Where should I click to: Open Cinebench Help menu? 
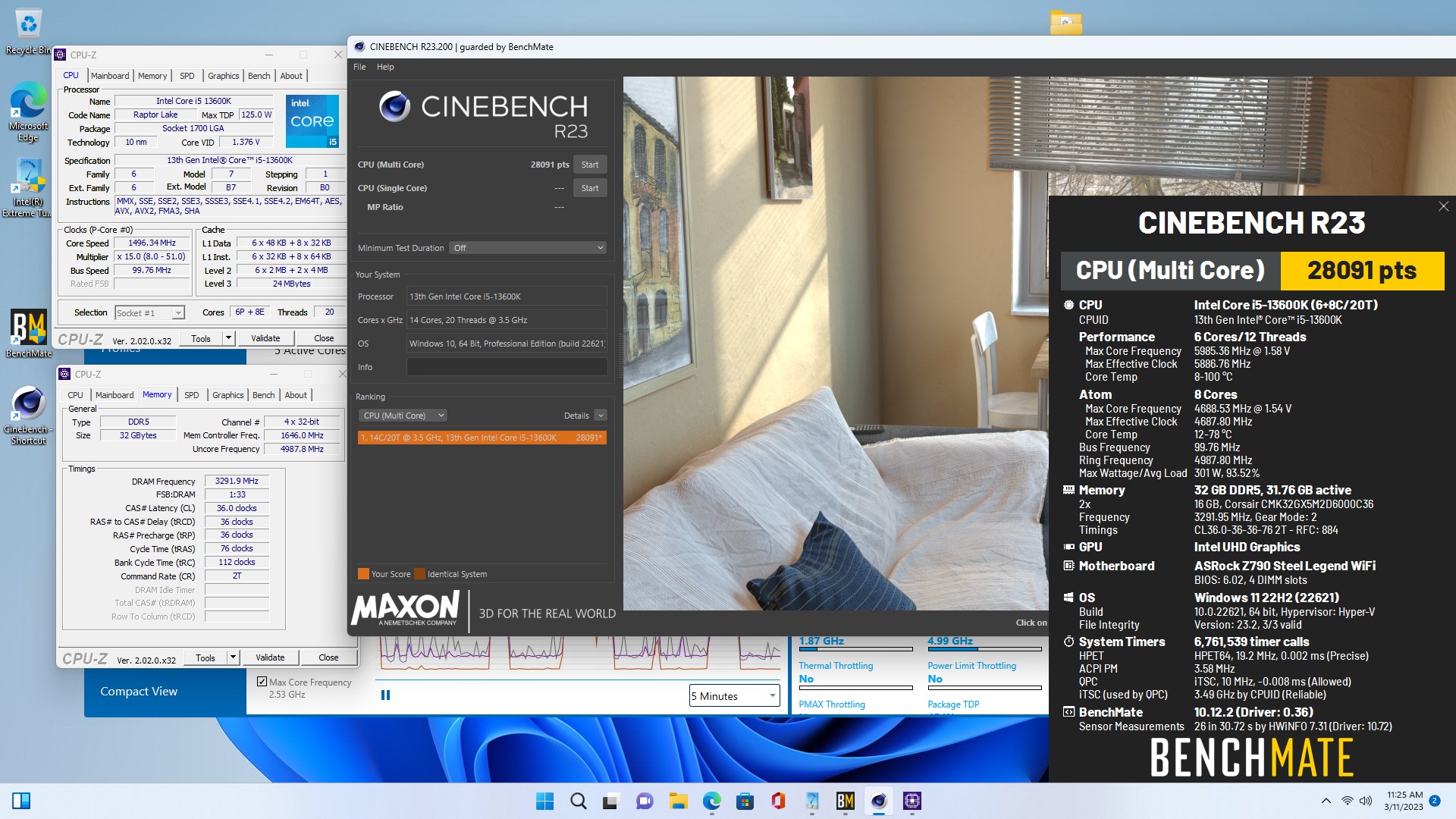(385, 67)
